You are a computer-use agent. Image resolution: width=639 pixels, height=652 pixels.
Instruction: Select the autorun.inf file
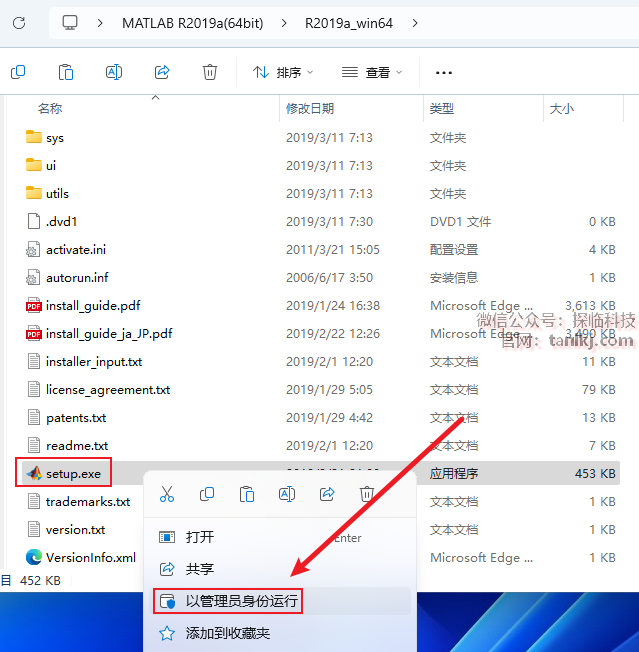(67, 277)
